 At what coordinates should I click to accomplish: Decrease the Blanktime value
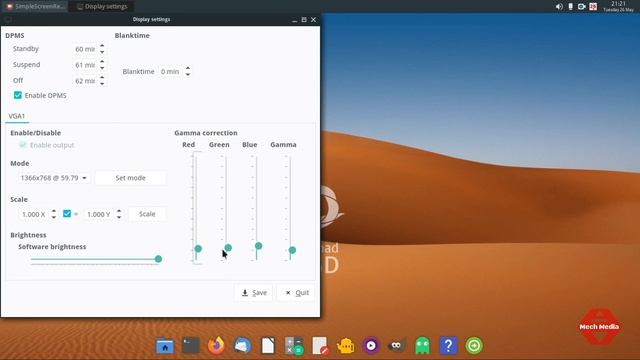(x=188, y=74)
